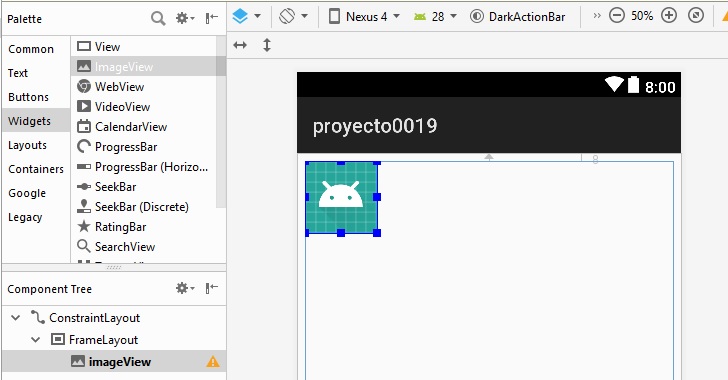The height and width of the screenshot is (380, 728).
Task: Toggle device orientation icon
Action: click(293, 16)
